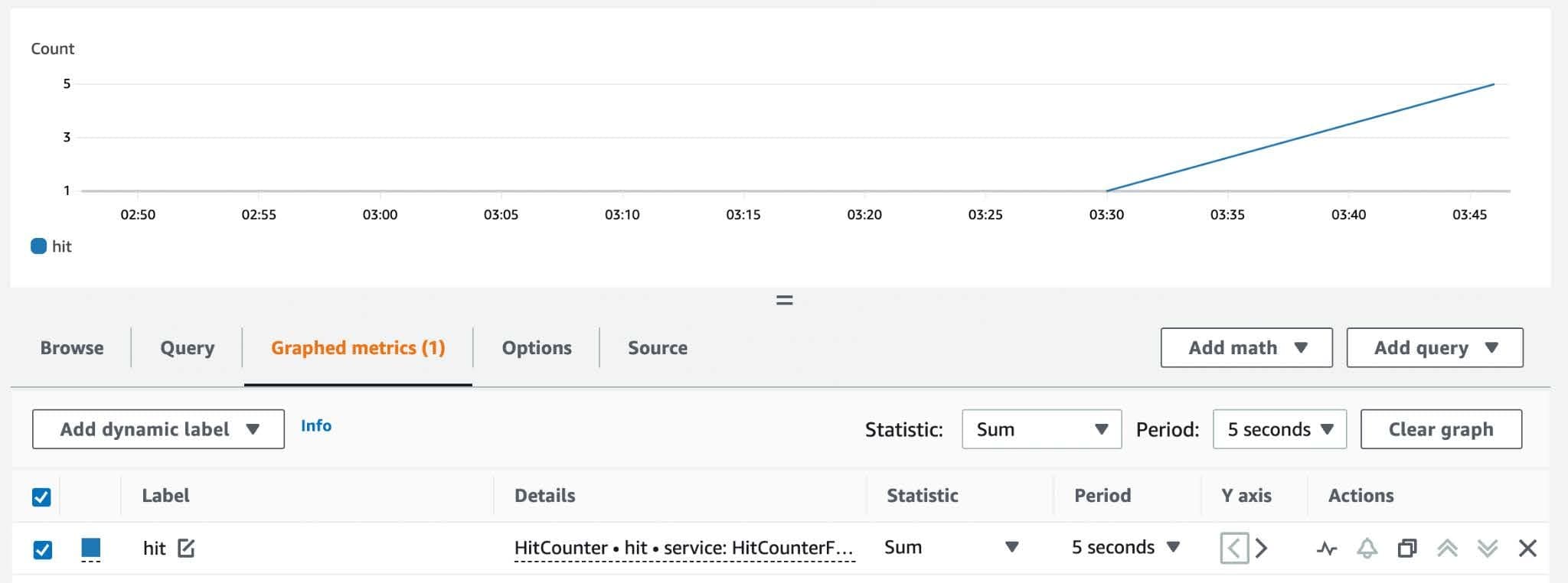This screenshot has height=583, width=1568.
Task: Move hit metric down with double chevron
Action: pyautogui.click(x=1487, y=549)
